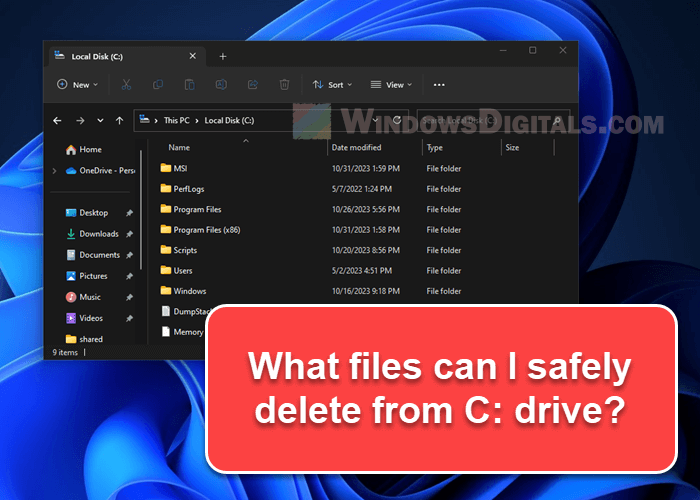Close the Local Disk (C:) tab
The image size is (700, 500).
click(x=192, y=56)
